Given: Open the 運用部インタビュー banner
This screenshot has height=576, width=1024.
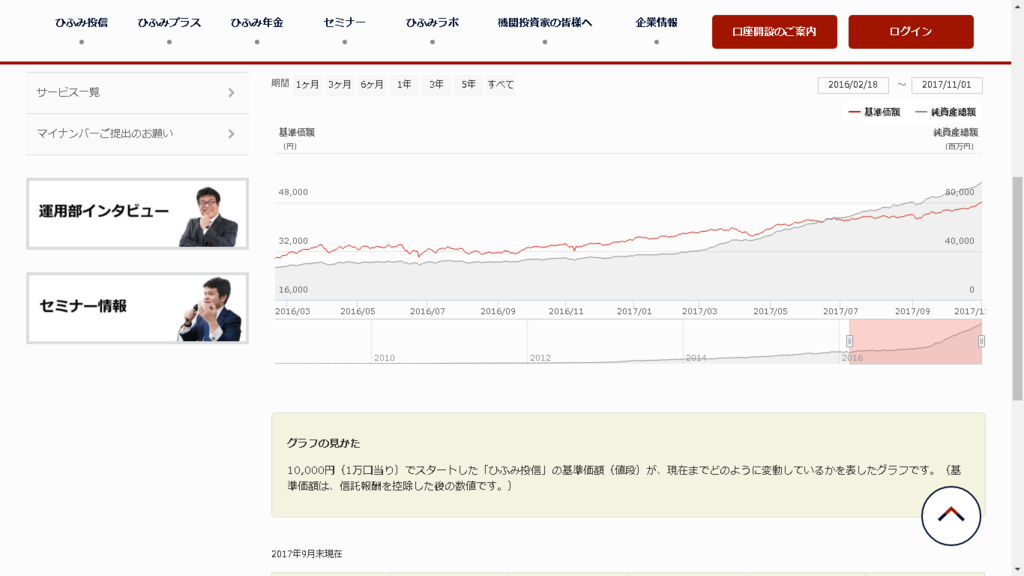Looking at the screenshot, I should tap(137, 214).
